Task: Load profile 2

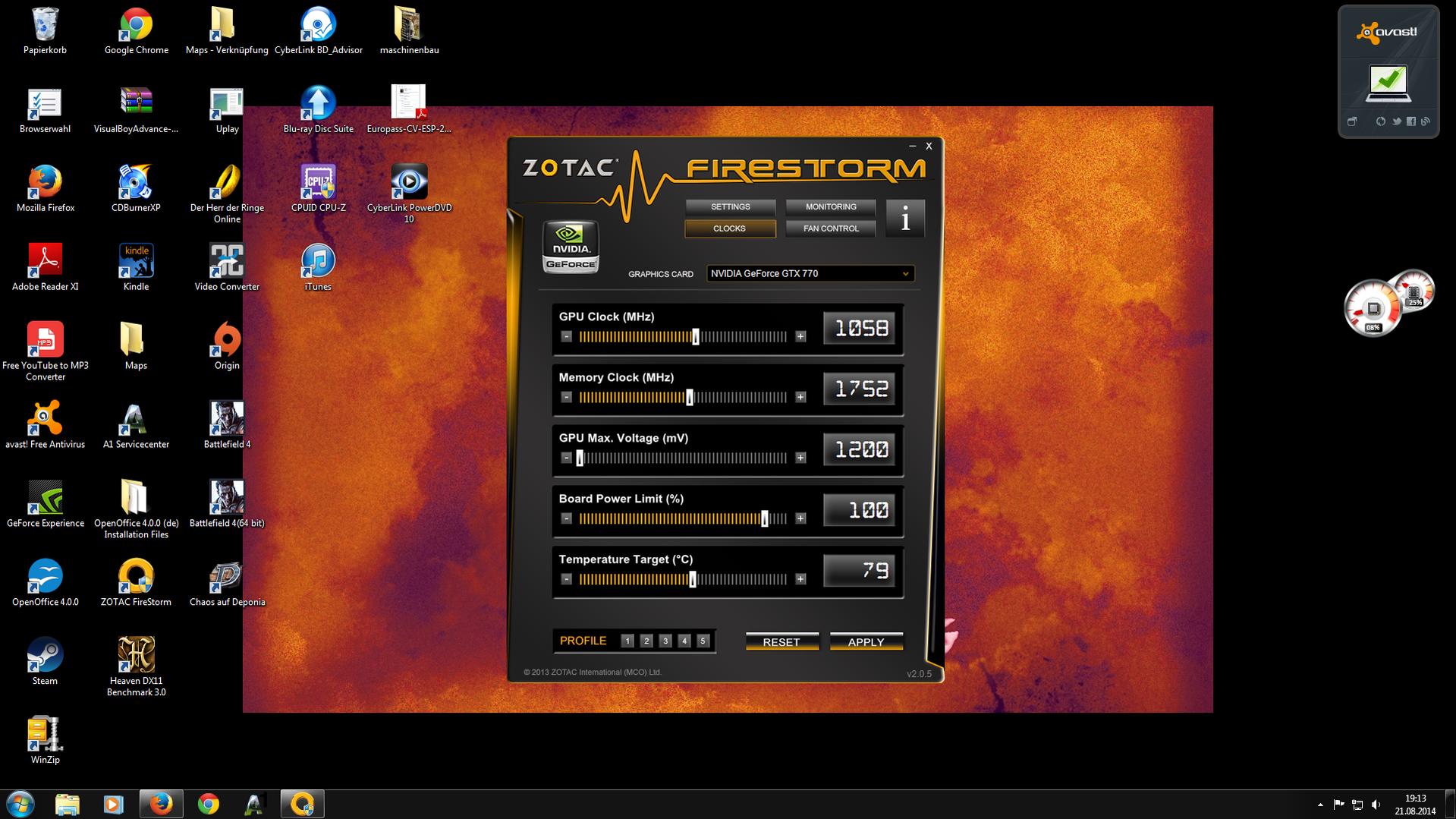Action: pyautogui.click(x=646, y=641)
